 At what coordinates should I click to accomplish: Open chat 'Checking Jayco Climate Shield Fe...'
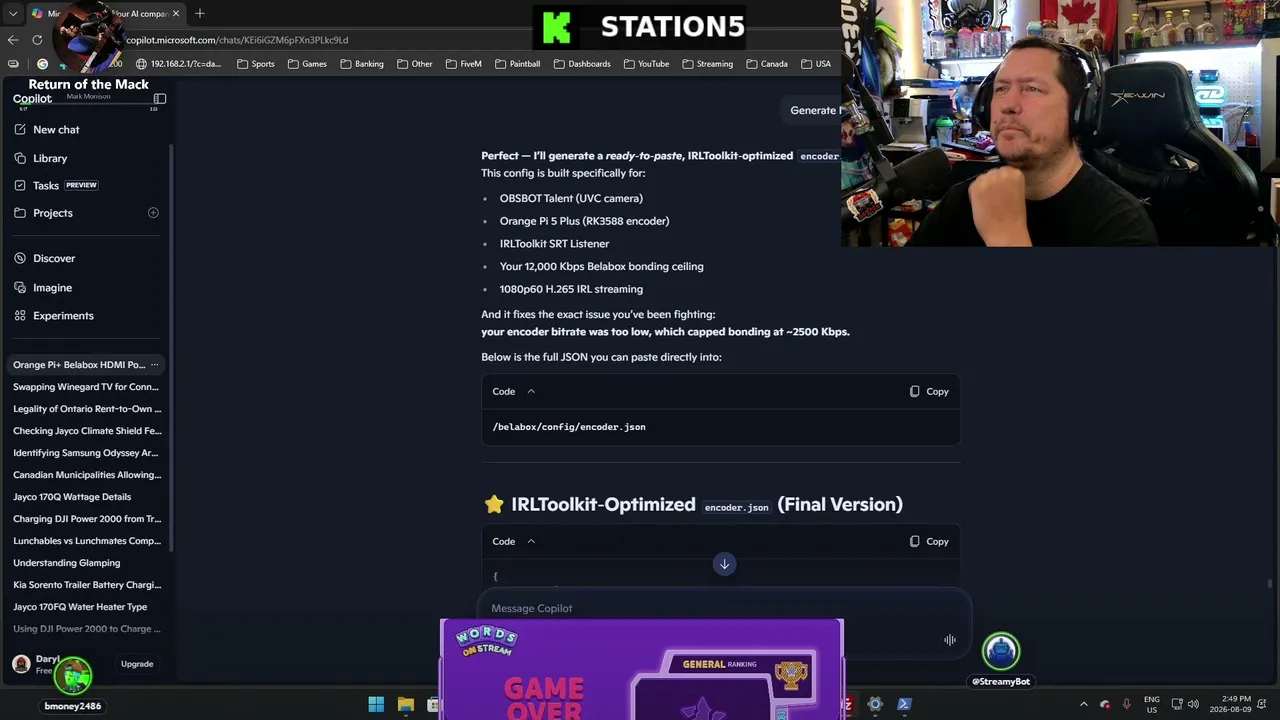pos(87,431)
